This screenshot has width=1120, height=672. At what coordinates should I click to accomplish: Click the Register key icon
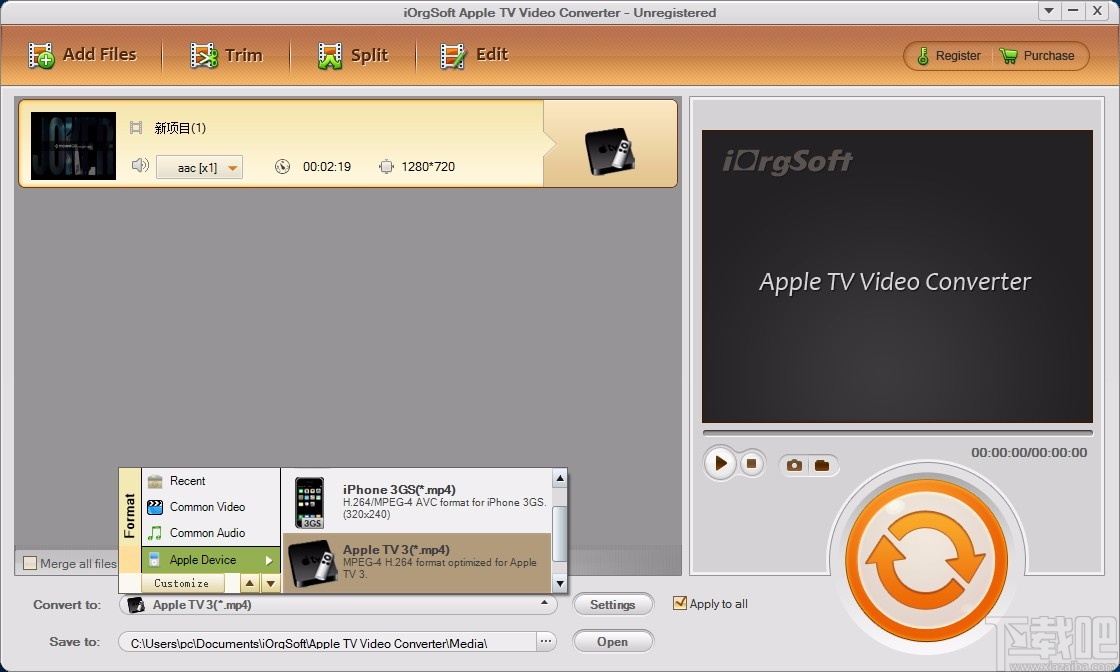pos(925,56)
